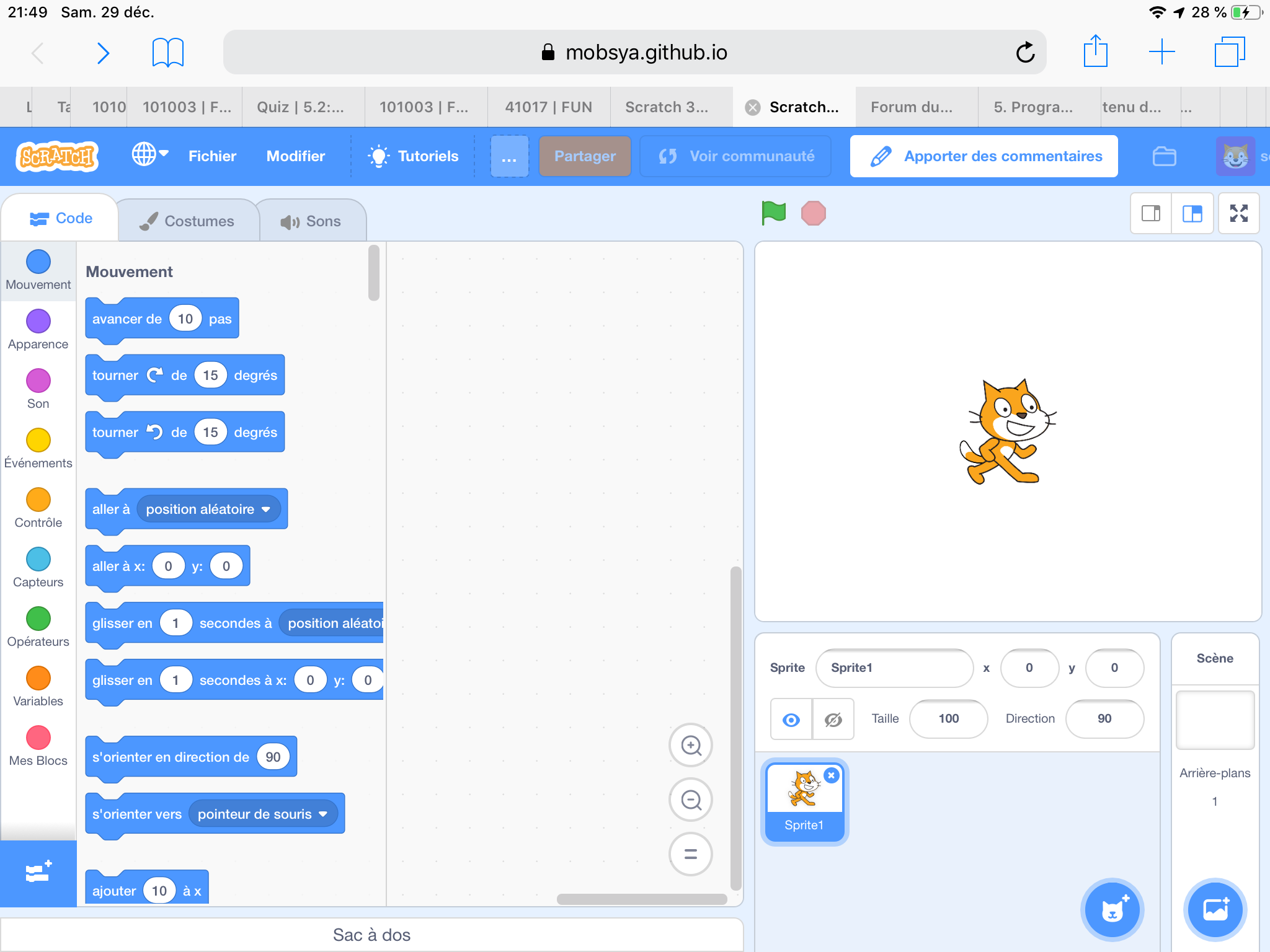Open the Scratch logo home

57,156
